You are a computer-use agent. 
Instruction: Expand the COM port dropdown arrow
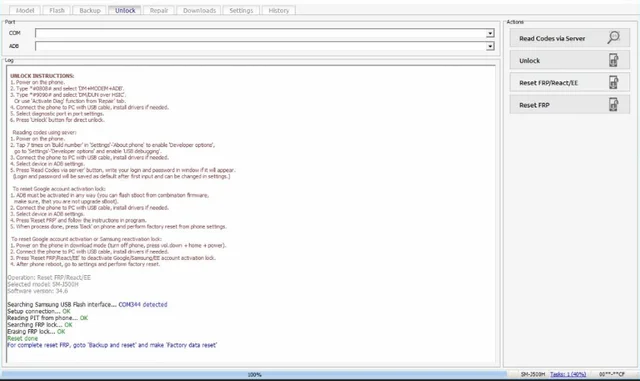coord(490,33)
